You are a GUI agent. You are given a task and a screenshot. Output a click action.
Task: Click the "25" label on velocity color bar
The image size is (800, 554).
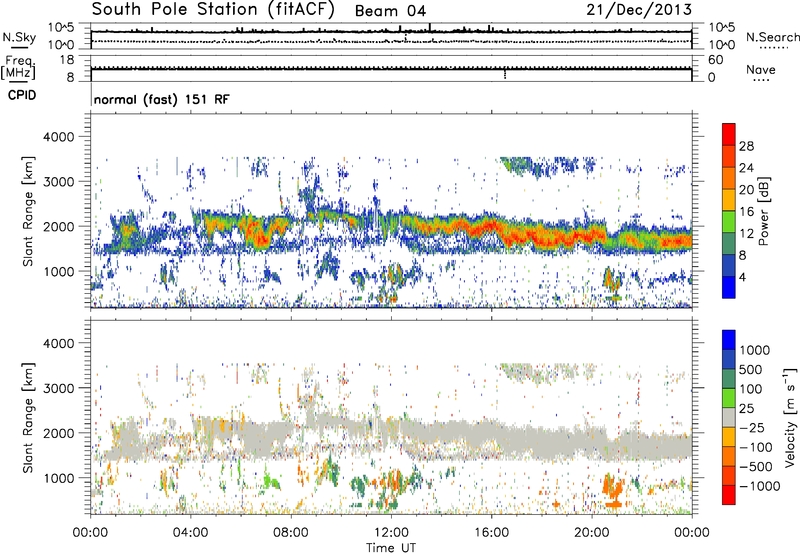(x=746, y=409)
